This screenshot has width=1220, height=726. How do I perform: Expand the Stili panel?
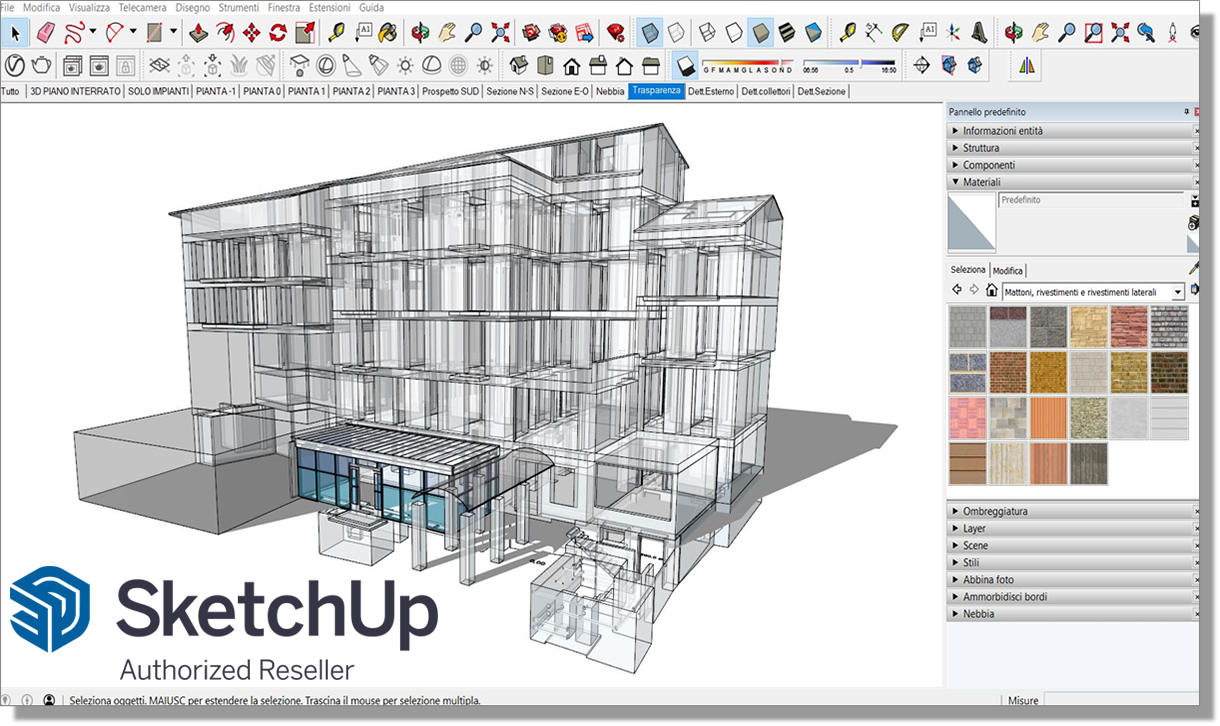click(x=1074, y=562)
